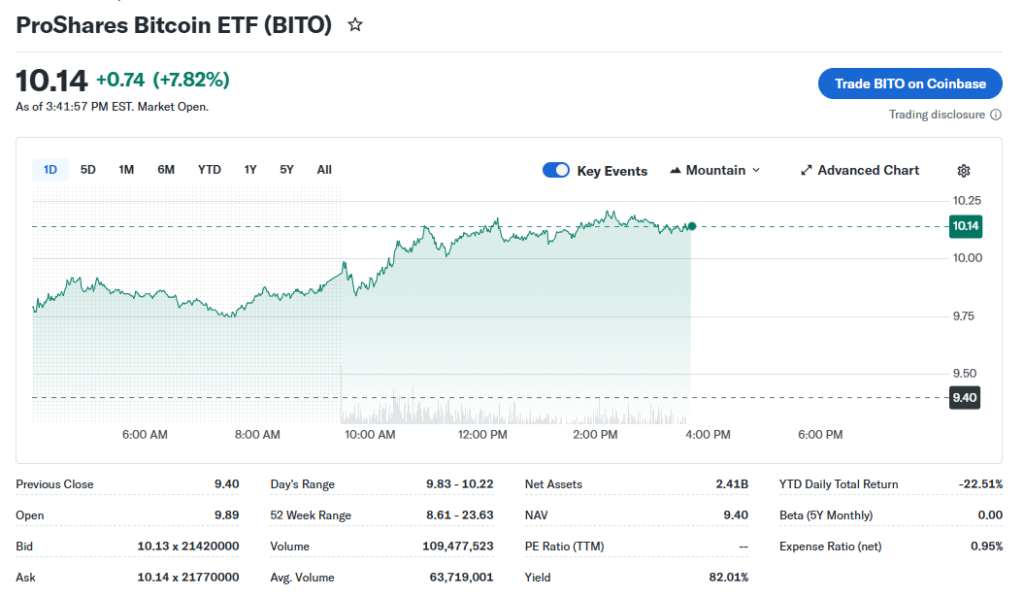1024x597 pixels.
Task: Switch to the 5D time range
Action: click(88, 170)
